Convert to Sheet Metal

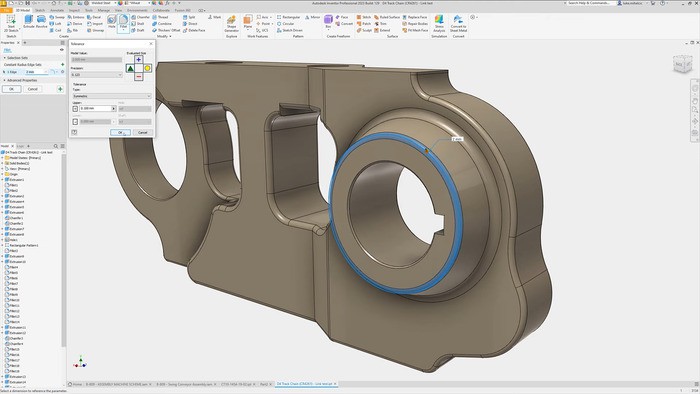458,23
